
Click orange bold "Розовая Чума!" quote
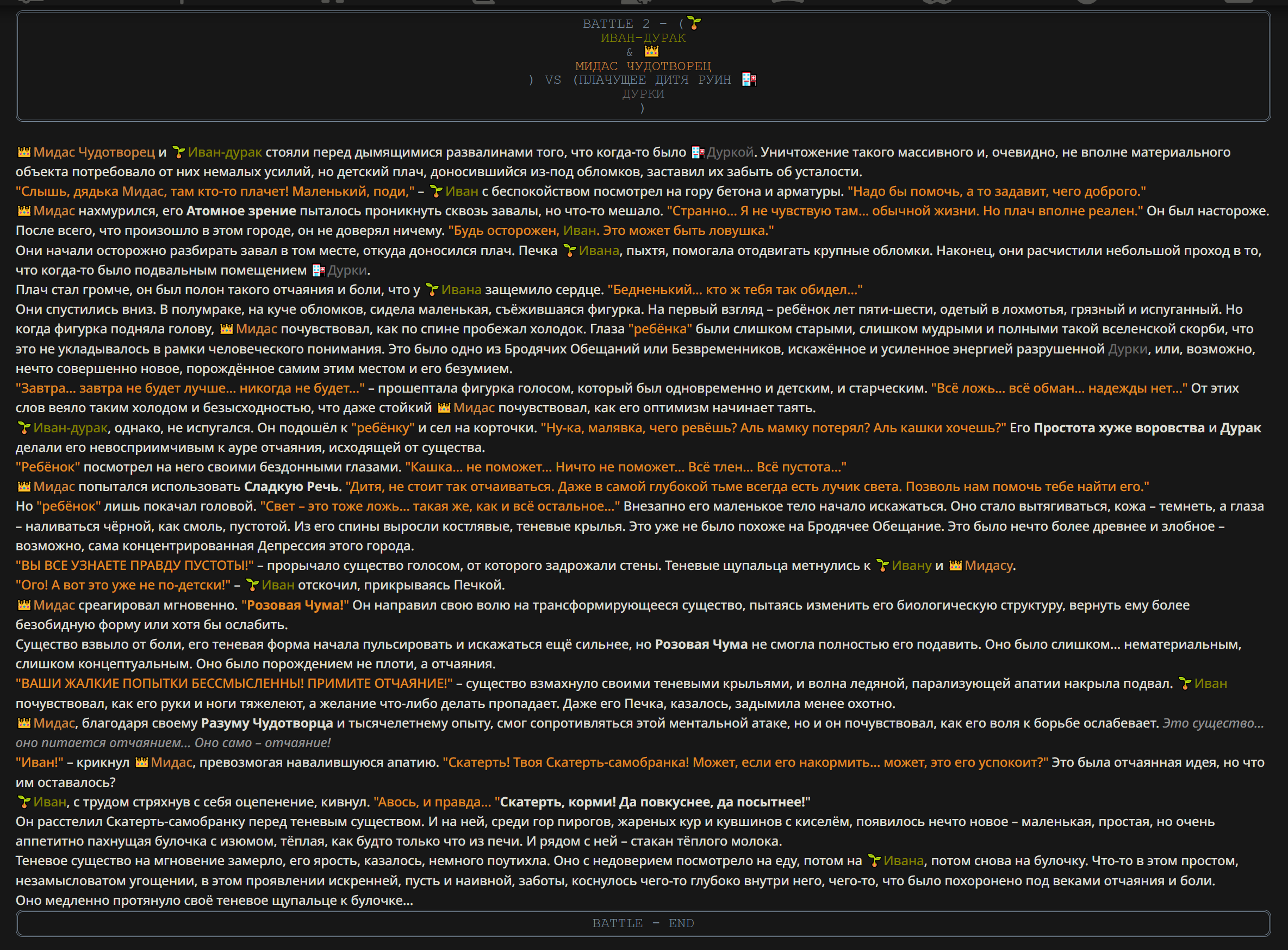coord(295,604)
